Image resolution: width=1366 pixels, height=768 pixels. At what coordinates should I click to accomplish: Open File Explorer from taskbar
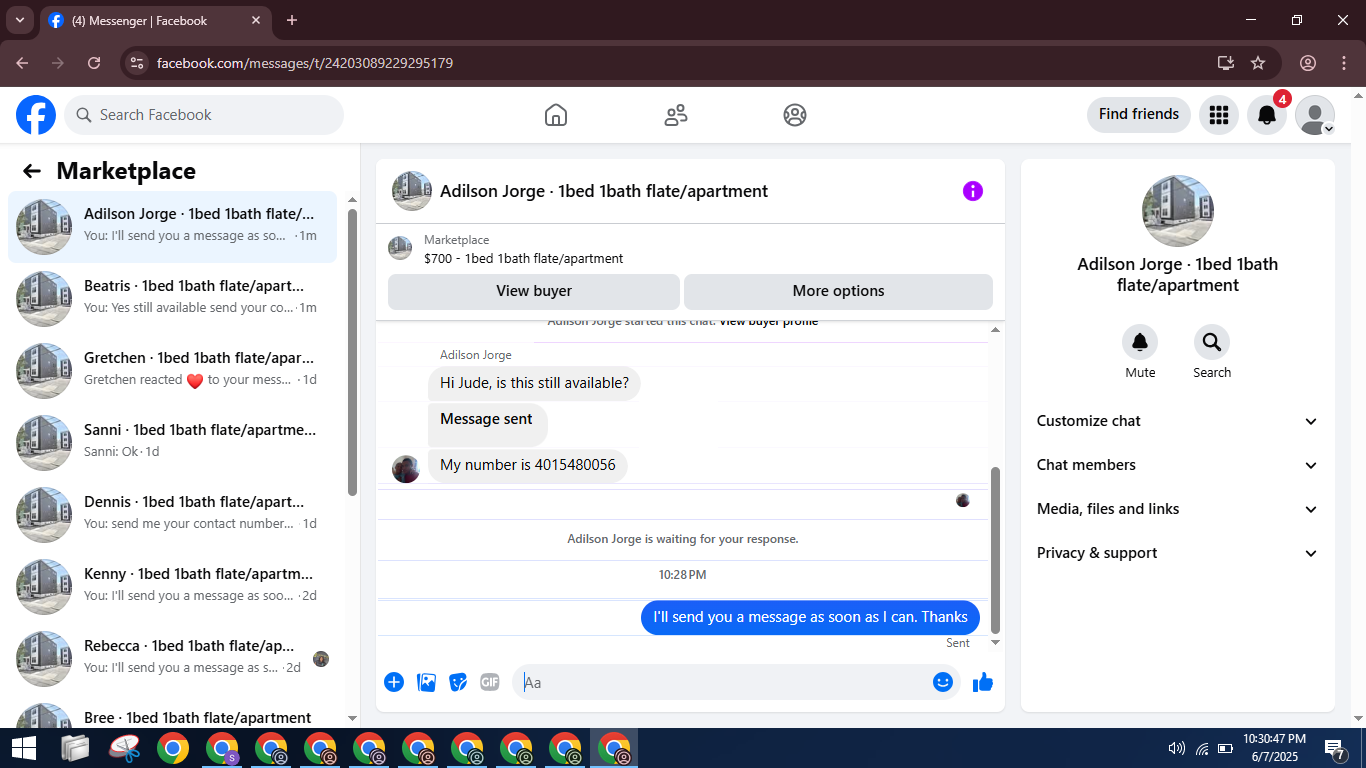point(75,748)
